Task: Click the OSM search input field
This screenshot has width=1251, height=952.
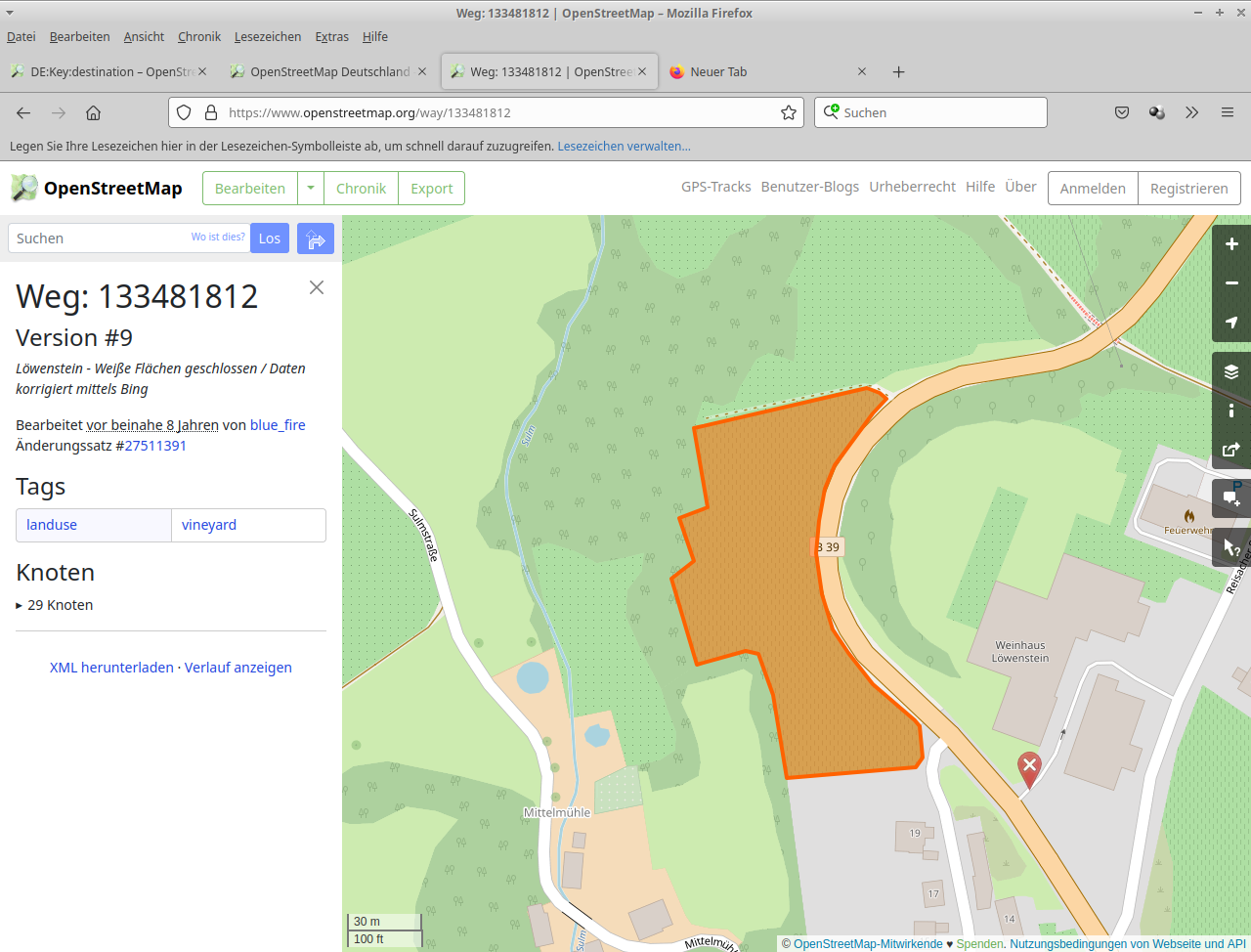Action: 98,238
